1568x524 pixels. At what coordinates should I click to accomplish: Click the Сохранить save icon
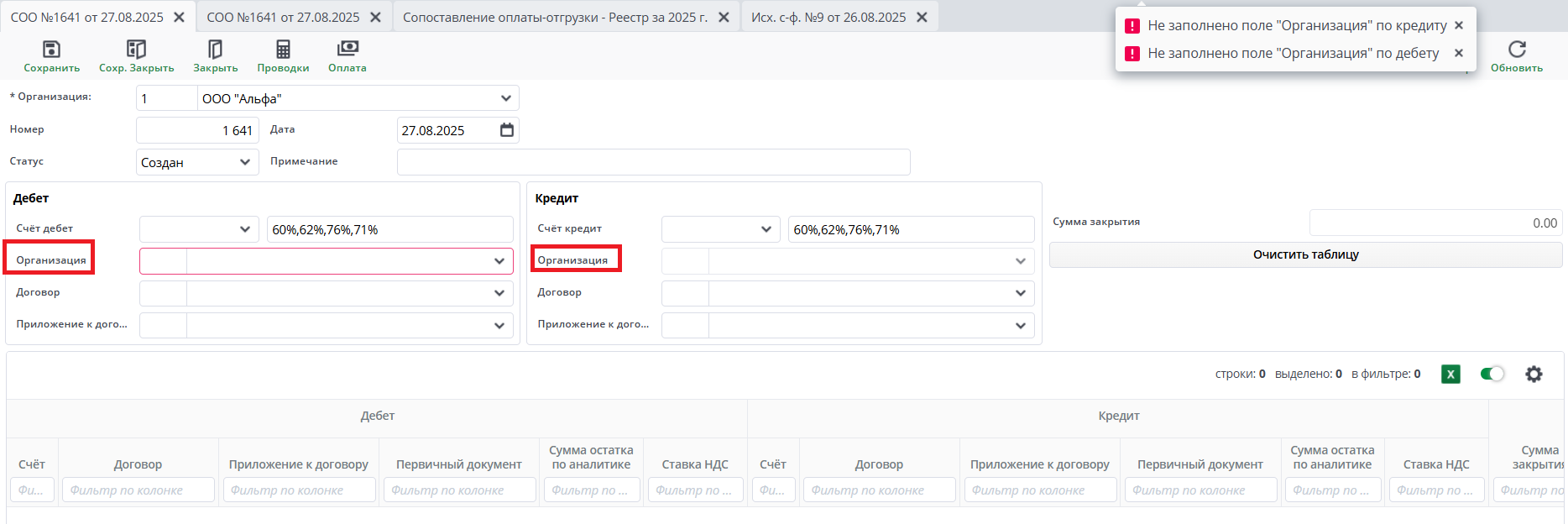[x=51, y=50]
